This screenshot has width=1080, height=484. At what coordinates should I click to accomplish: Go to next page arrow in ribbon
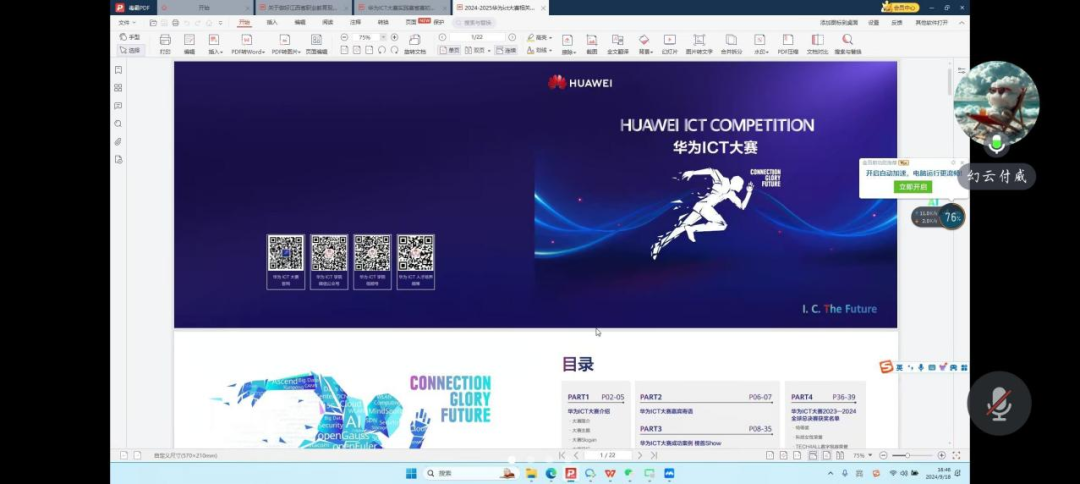pos(512,37)
